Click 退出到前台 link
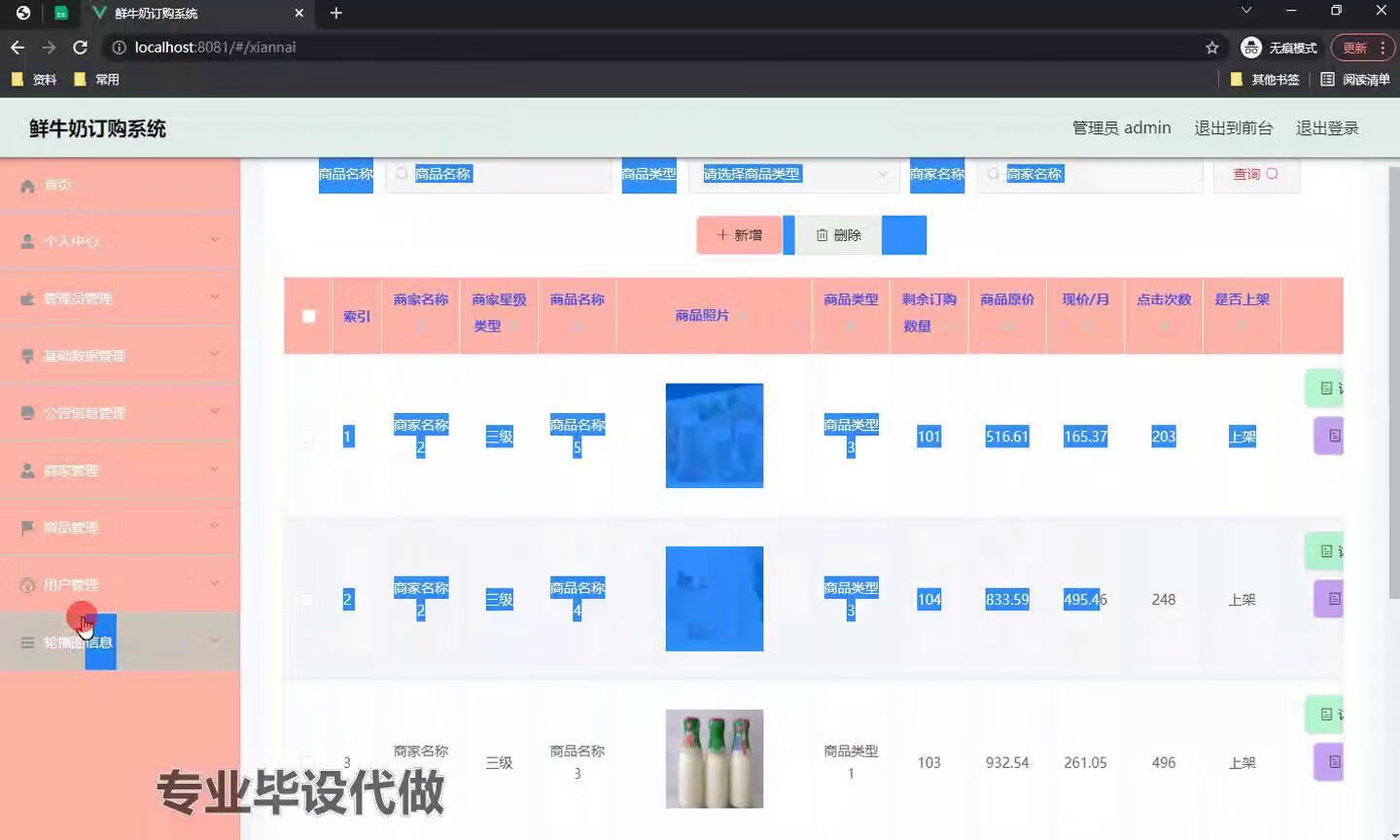Image resolution: width=1400 pixels, height=840 pixels. 1233,128
